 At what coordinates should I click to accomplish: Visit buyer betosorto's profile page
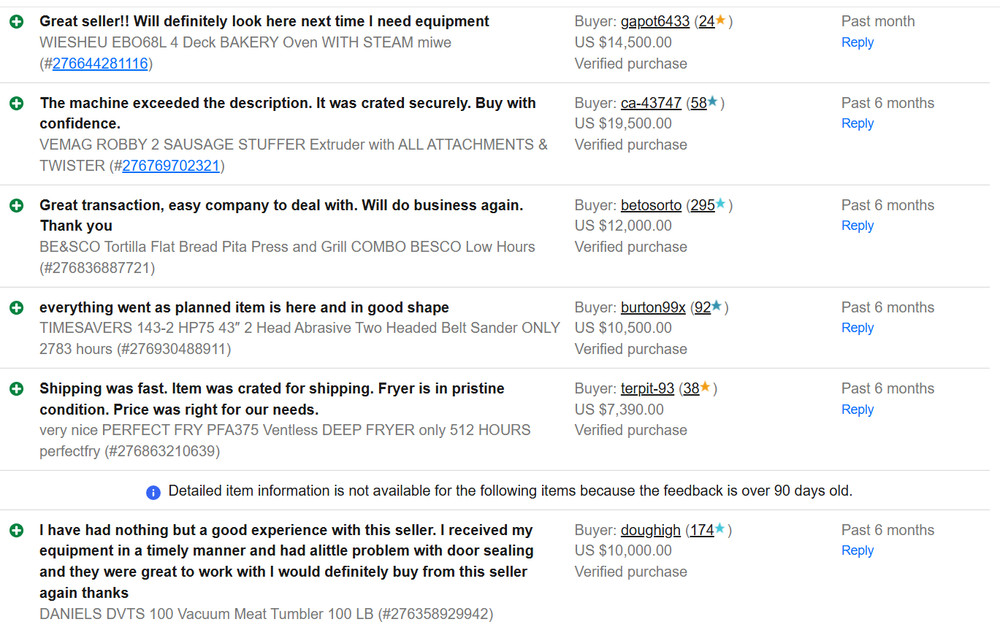[651, 205]
